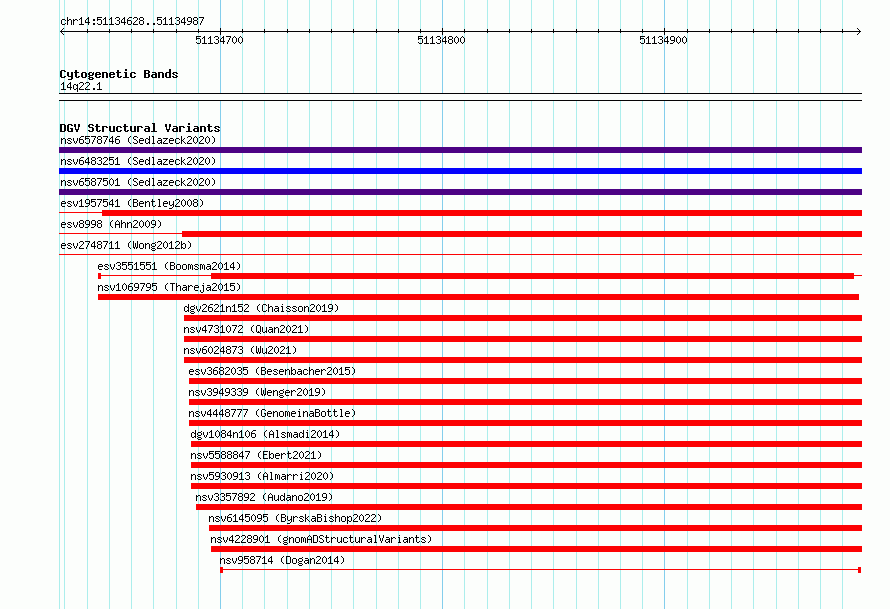
Task: Select the nsv958714 (Dogan2014) label
Action: click(282, 560)
